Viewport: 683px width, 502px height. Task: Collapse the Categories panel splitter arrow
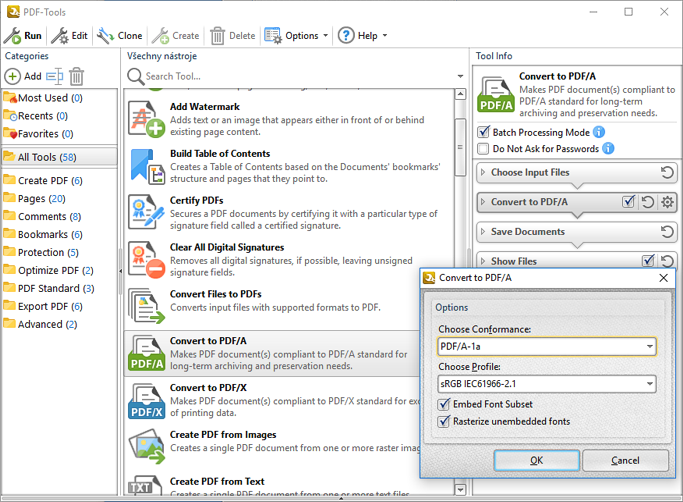click(121, 271)
